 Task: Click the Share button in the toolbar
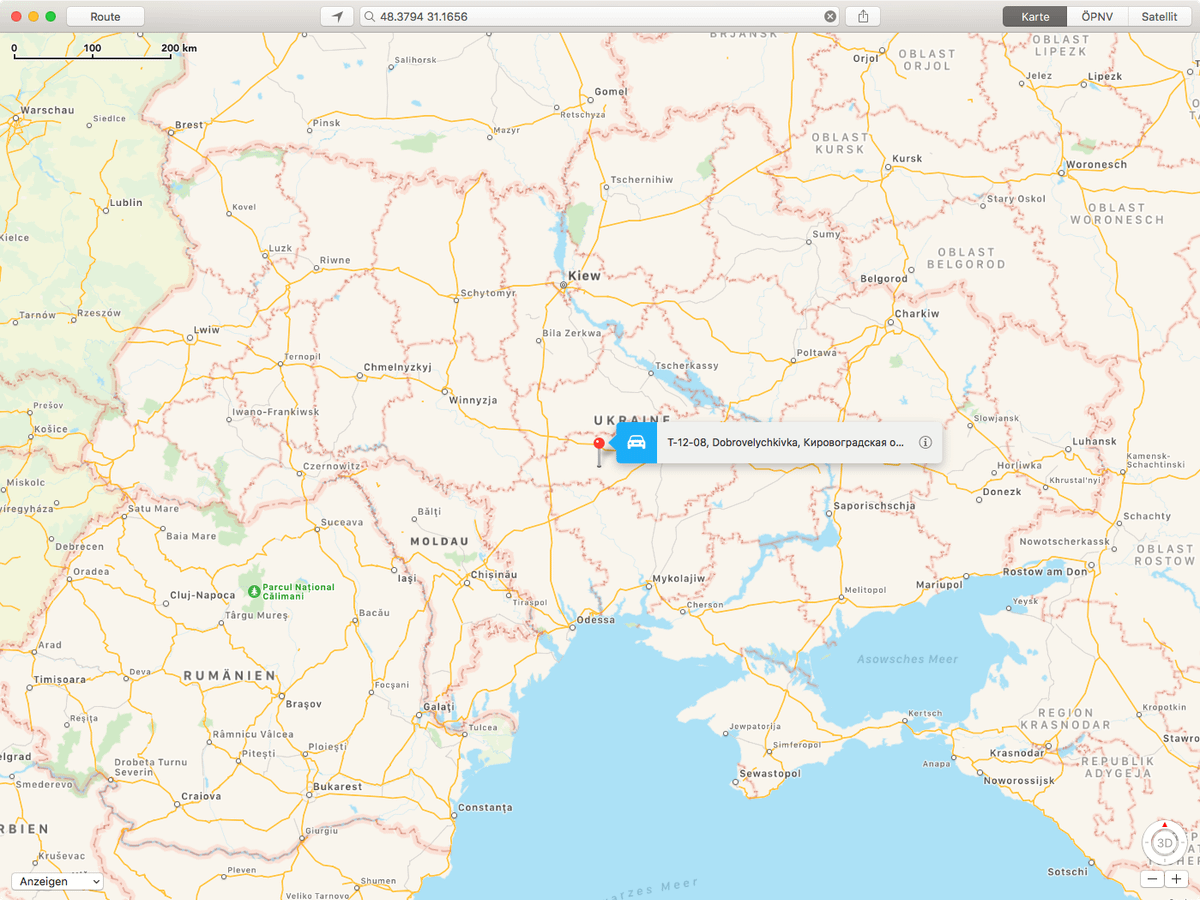click(862, 17)
